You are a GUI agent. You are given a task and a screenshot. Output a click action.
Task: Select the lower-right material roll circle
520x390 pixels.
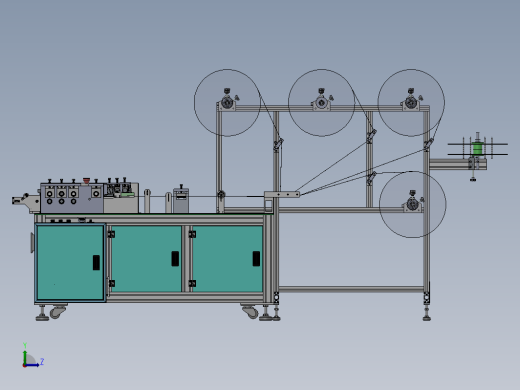[x=413, y=204]
